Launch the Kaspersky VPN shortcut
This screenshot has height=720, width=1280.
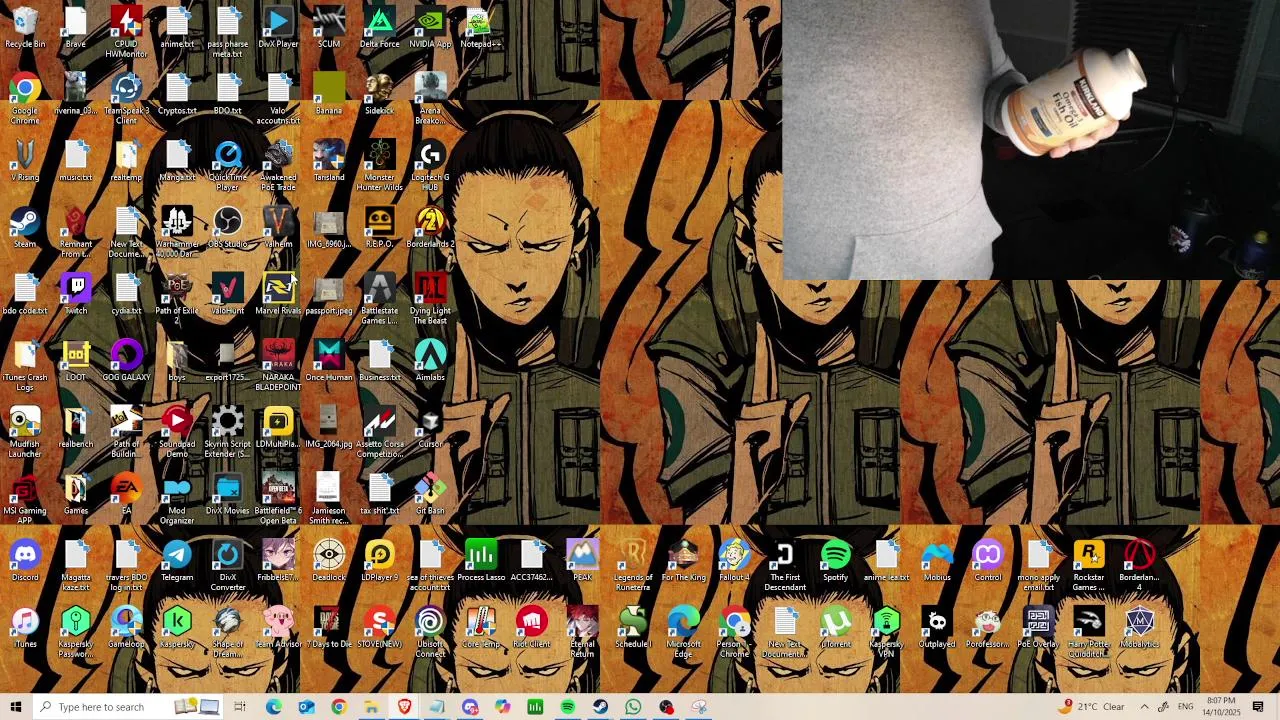(886, 633)
